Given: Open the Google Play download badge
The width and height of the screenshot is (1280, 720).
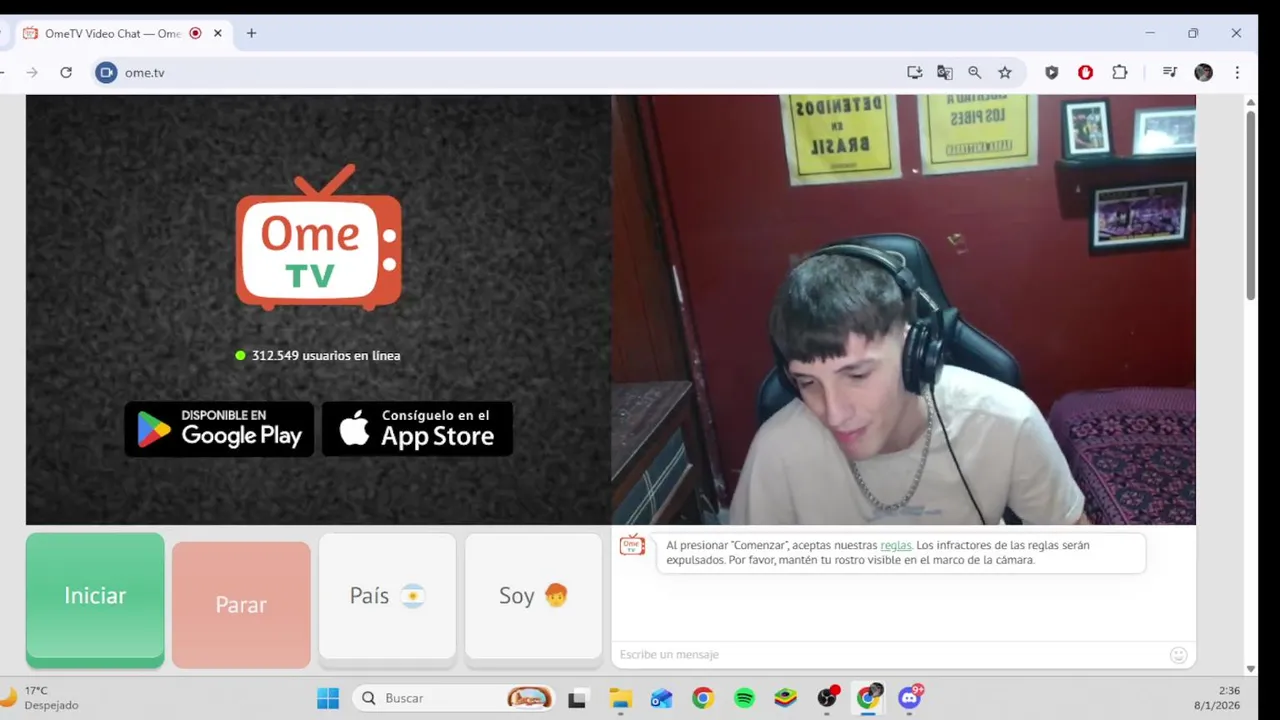Looking at the screenshot, I should coord(219,429).
